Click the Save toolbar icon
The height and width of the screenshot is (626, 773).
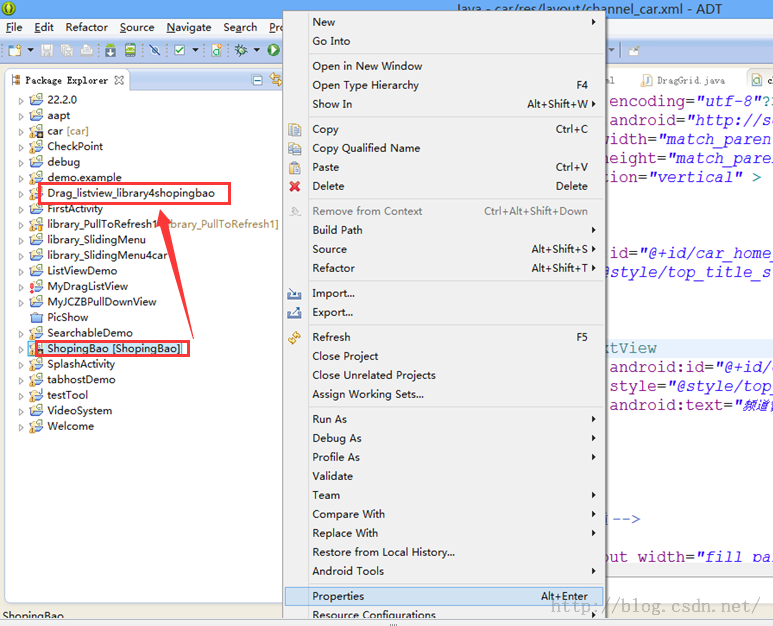48,50
